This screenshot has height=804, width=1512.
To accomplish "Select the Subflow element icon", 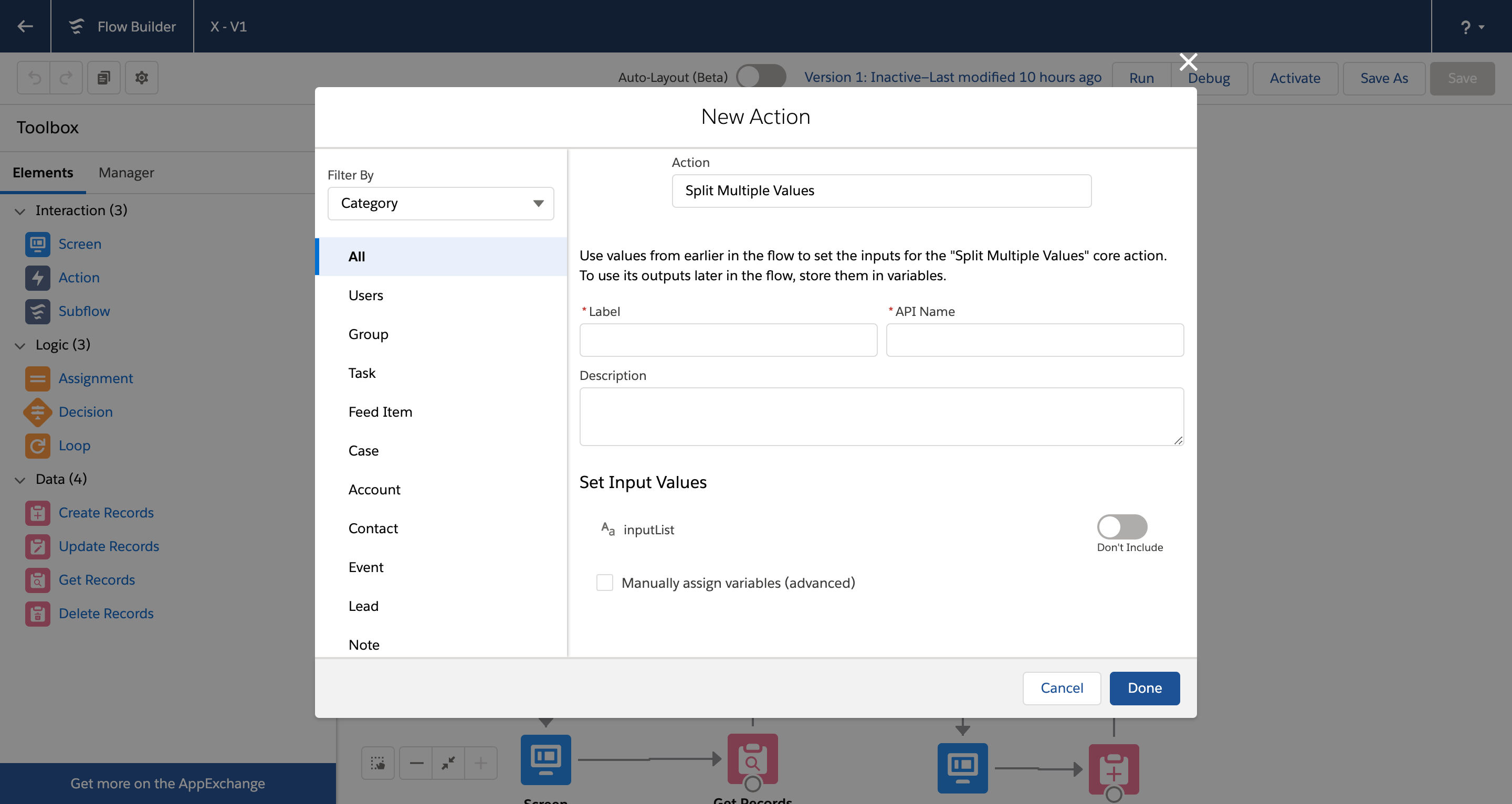I will tap(38, 311).
